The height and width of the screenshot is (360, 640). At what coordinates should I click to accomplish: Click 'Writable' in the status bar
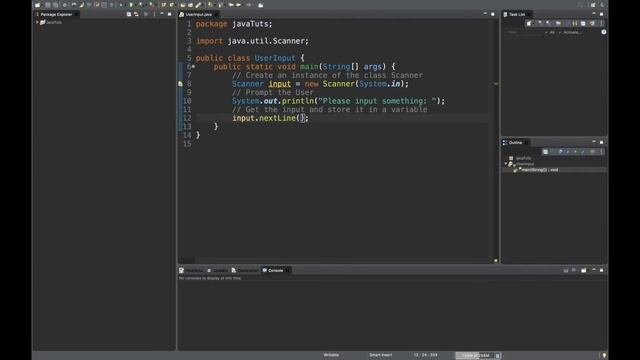[331, 355]
